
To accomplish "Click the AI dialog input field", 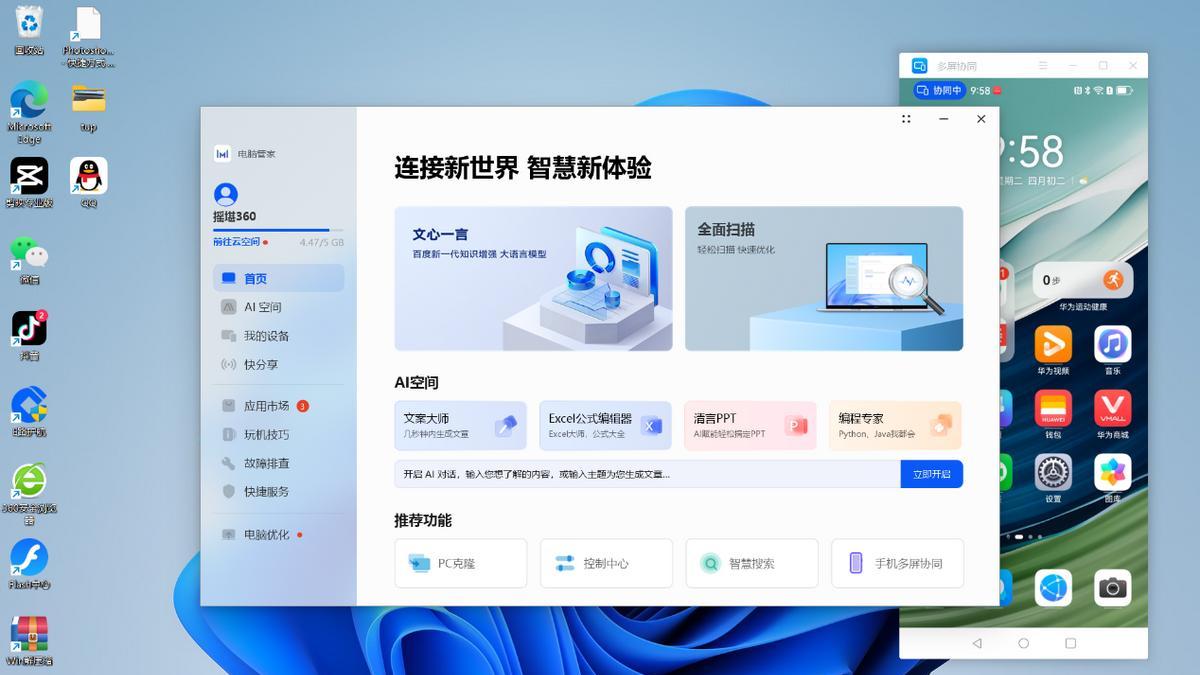I will [647, 474].
